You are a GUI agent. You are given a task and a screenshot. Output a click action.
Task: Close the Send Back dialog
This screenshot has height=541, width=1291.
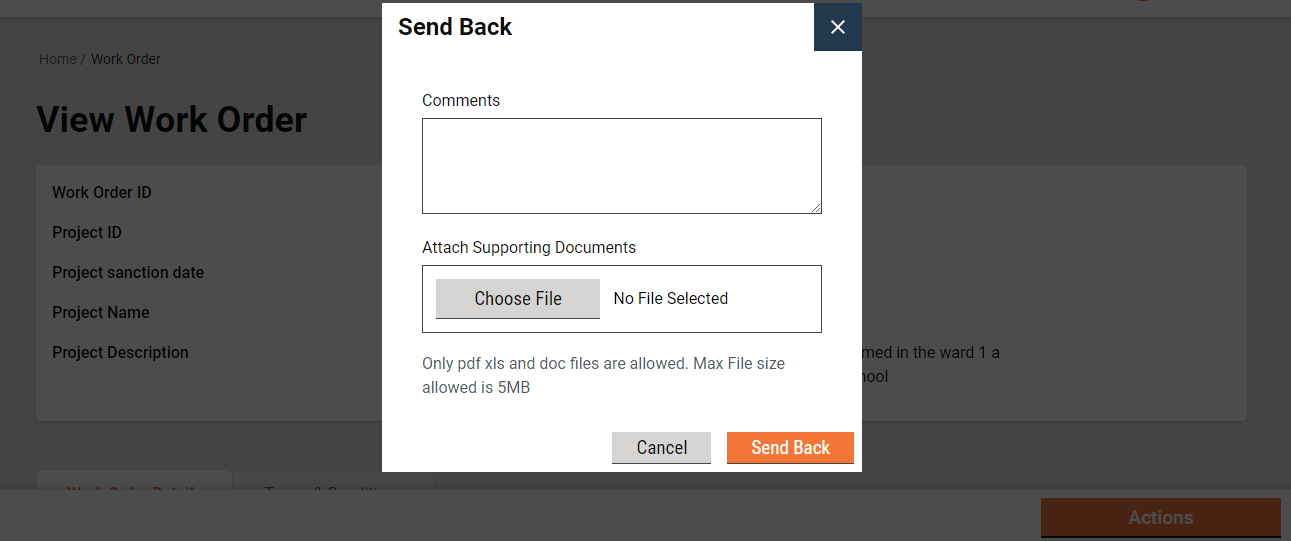pos(838,27)
